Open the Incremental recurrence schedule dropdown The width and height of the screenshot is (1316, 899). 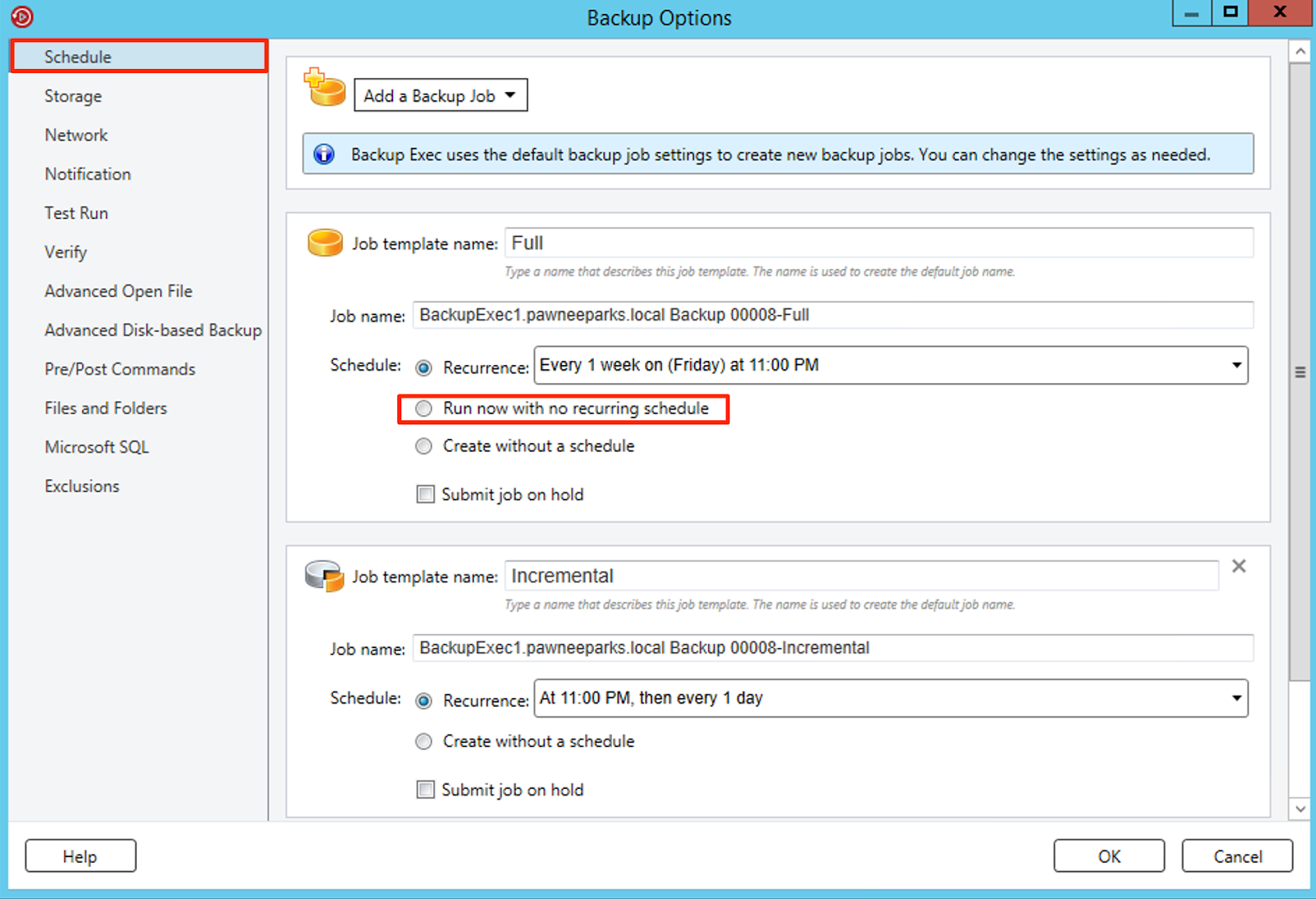[x=891, y=698]
